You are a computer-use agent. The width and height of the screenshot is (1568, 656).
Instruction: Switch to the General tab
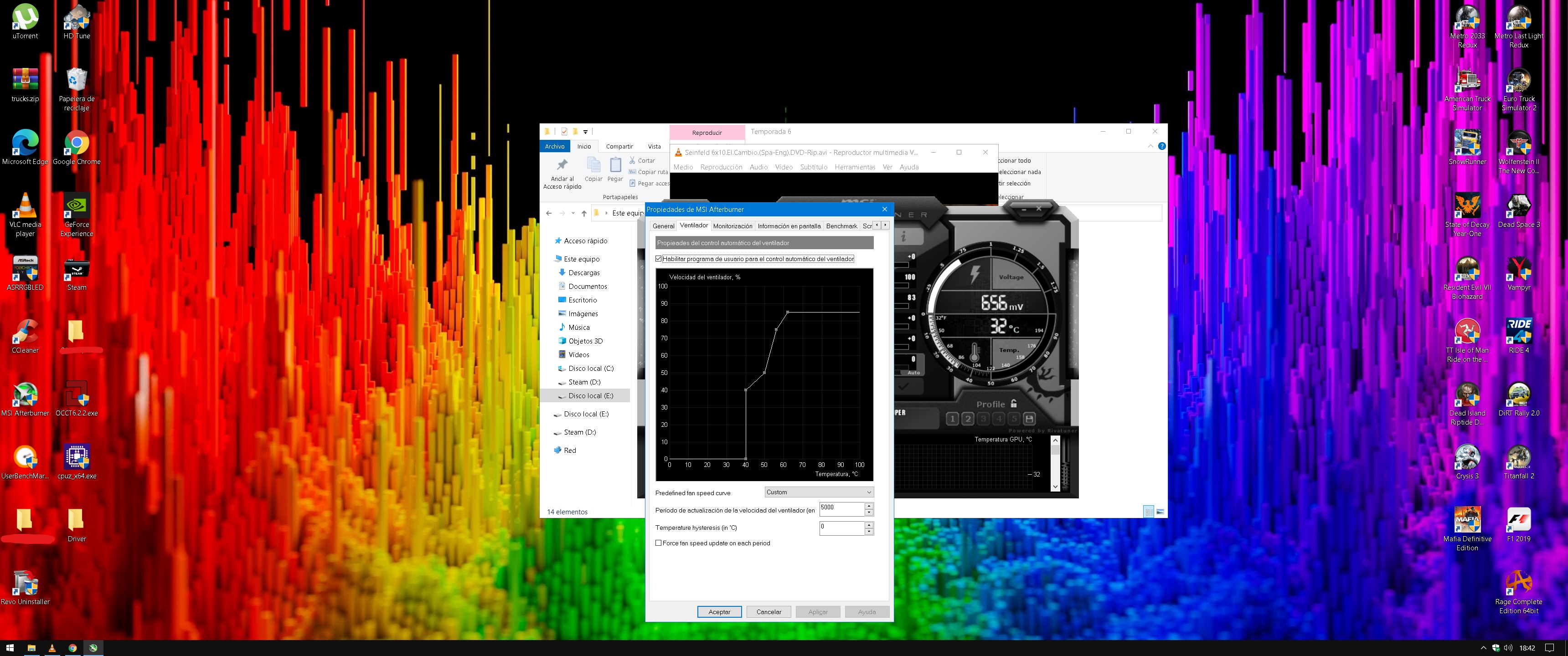coord(664,226)
